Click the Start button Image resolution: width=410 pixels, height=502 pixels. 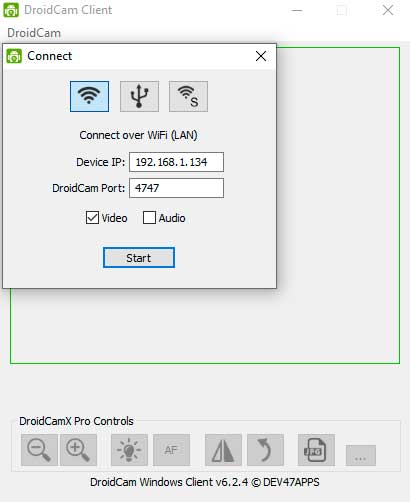coord(139,258)
